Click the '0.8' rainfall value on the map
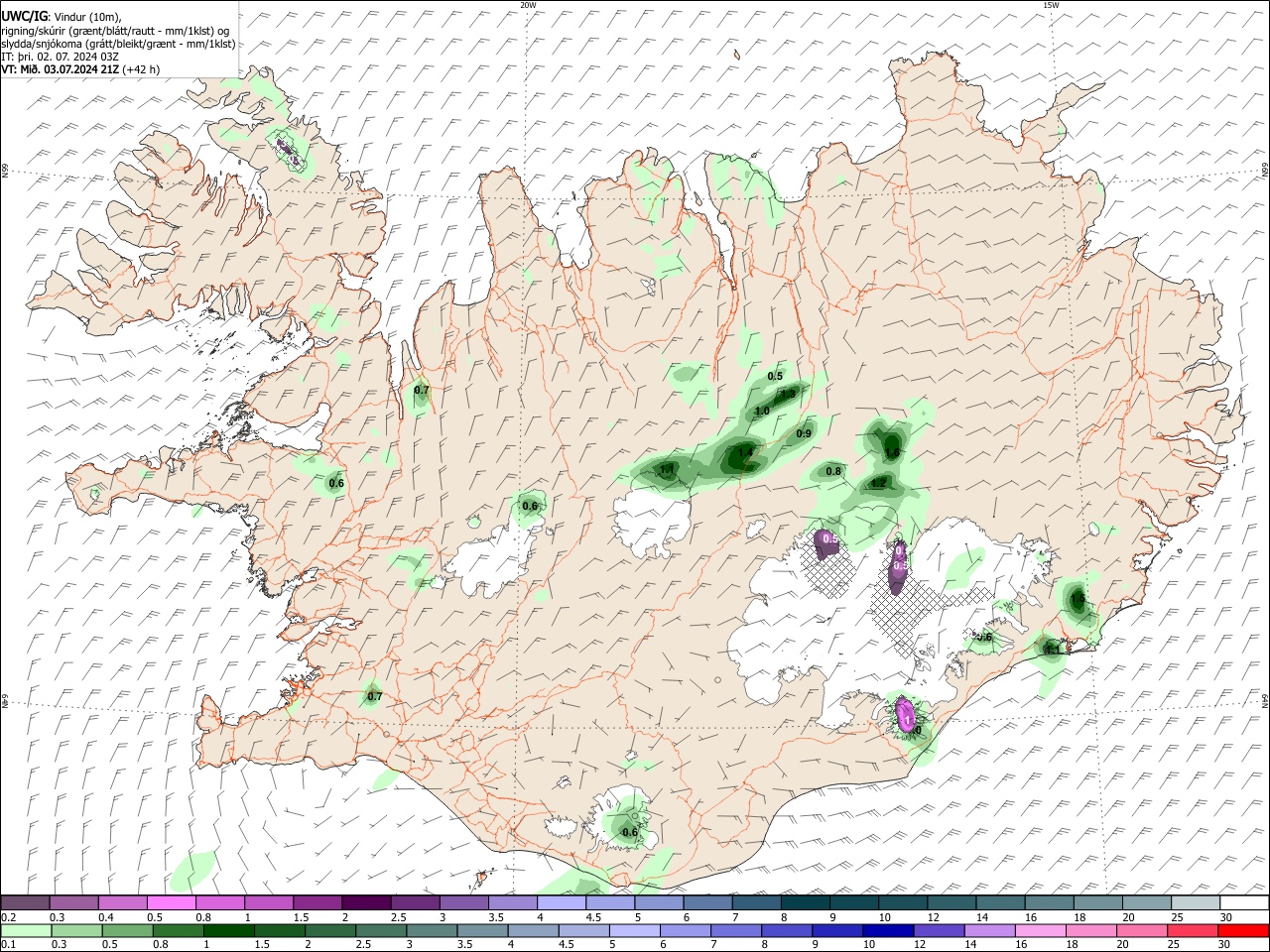1270x952 pixels. click(x=833, y=471)
